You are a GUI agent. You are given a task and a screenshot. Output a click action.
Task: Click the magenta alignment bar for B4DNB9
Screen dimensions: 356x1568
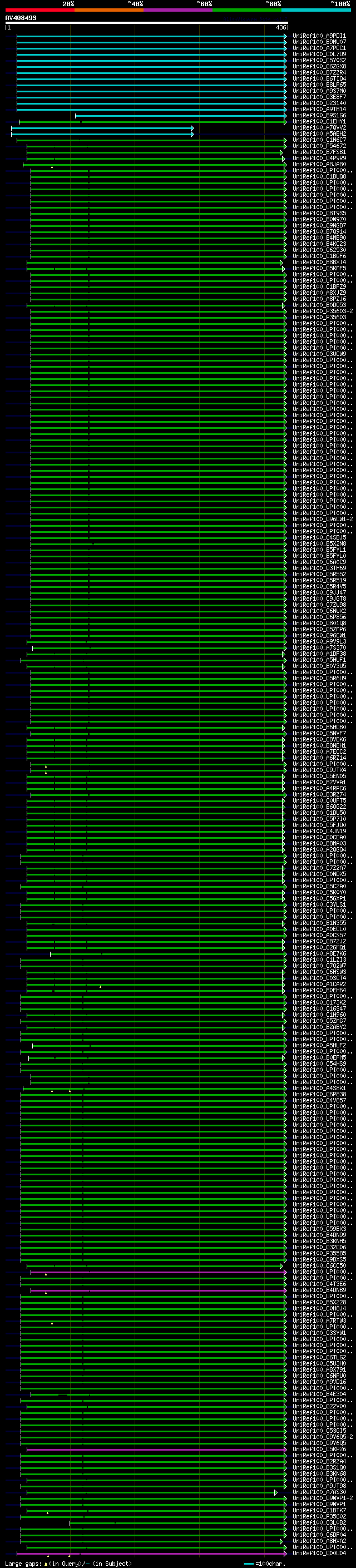(158, 1290)
